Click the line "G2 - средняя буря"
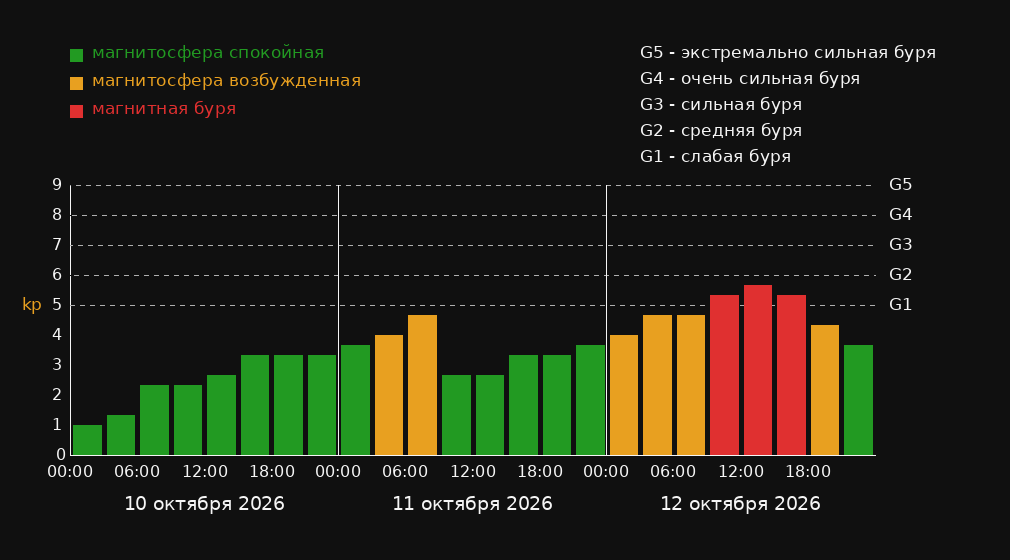1010x560 pixels. pos(721,130)
